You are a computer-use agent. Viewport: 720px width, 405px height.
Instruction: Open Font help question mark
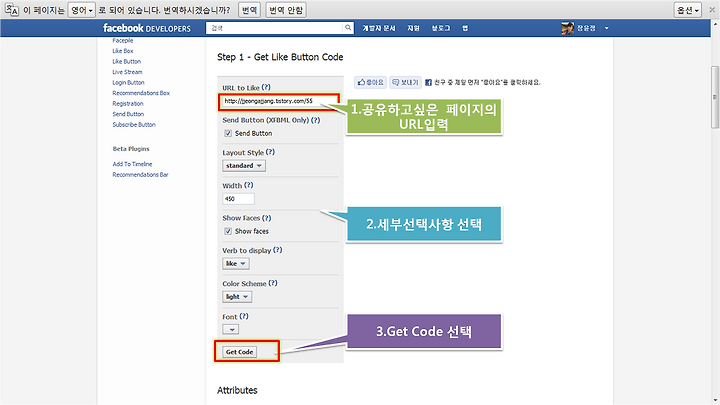point(244,316)
